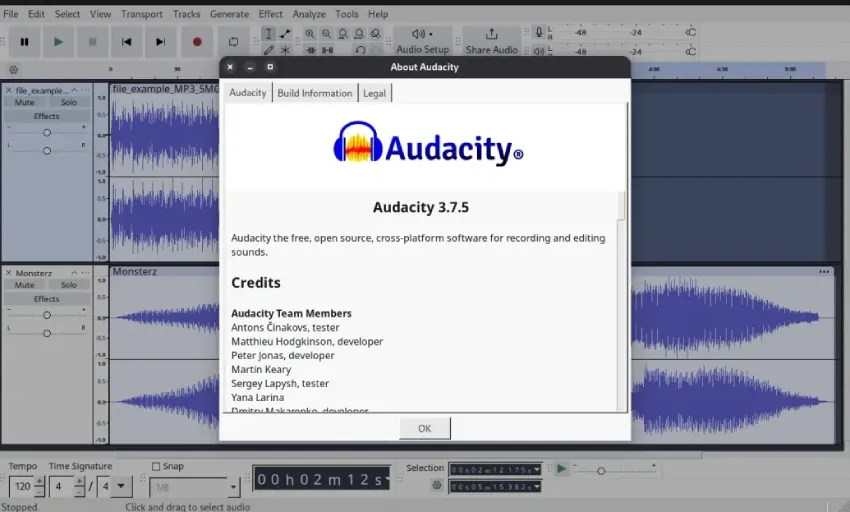
Task: Select the I-beam Selection tool
Action: [x=268, y=34]
